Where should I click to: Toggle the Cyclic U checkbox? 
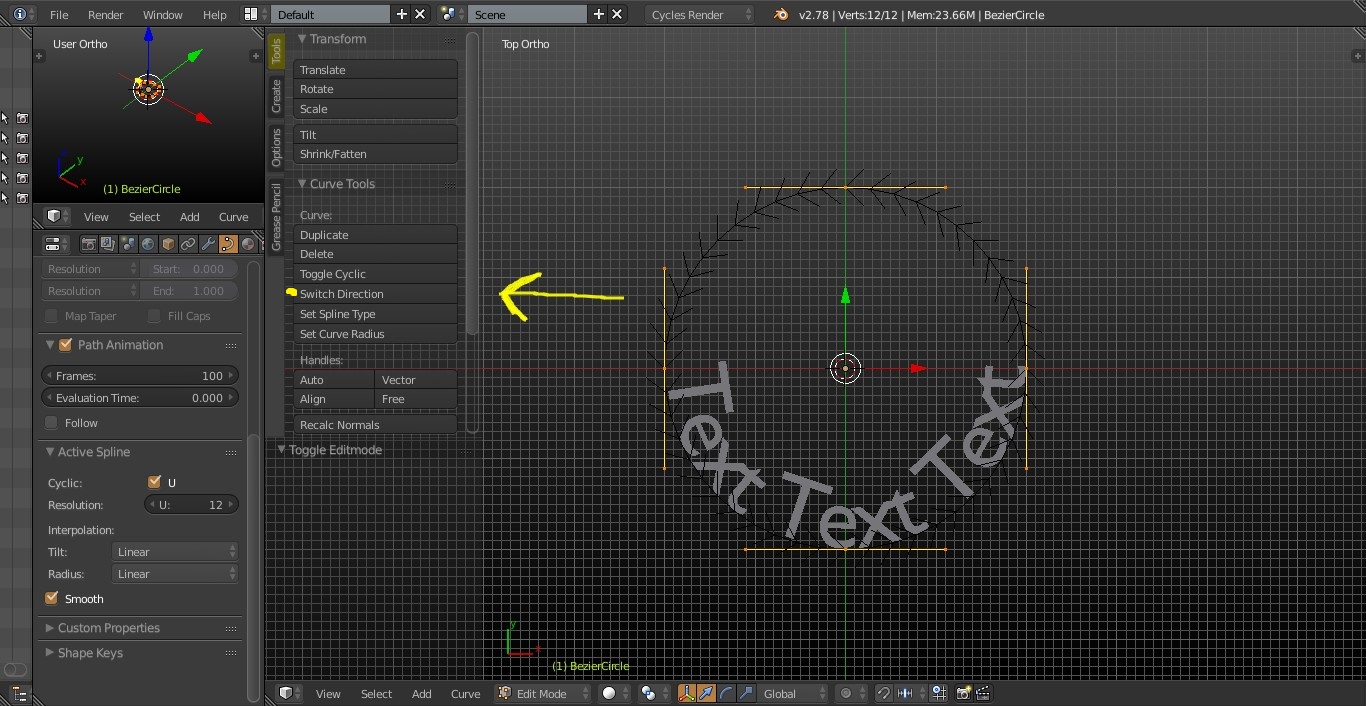pos(154,482)
